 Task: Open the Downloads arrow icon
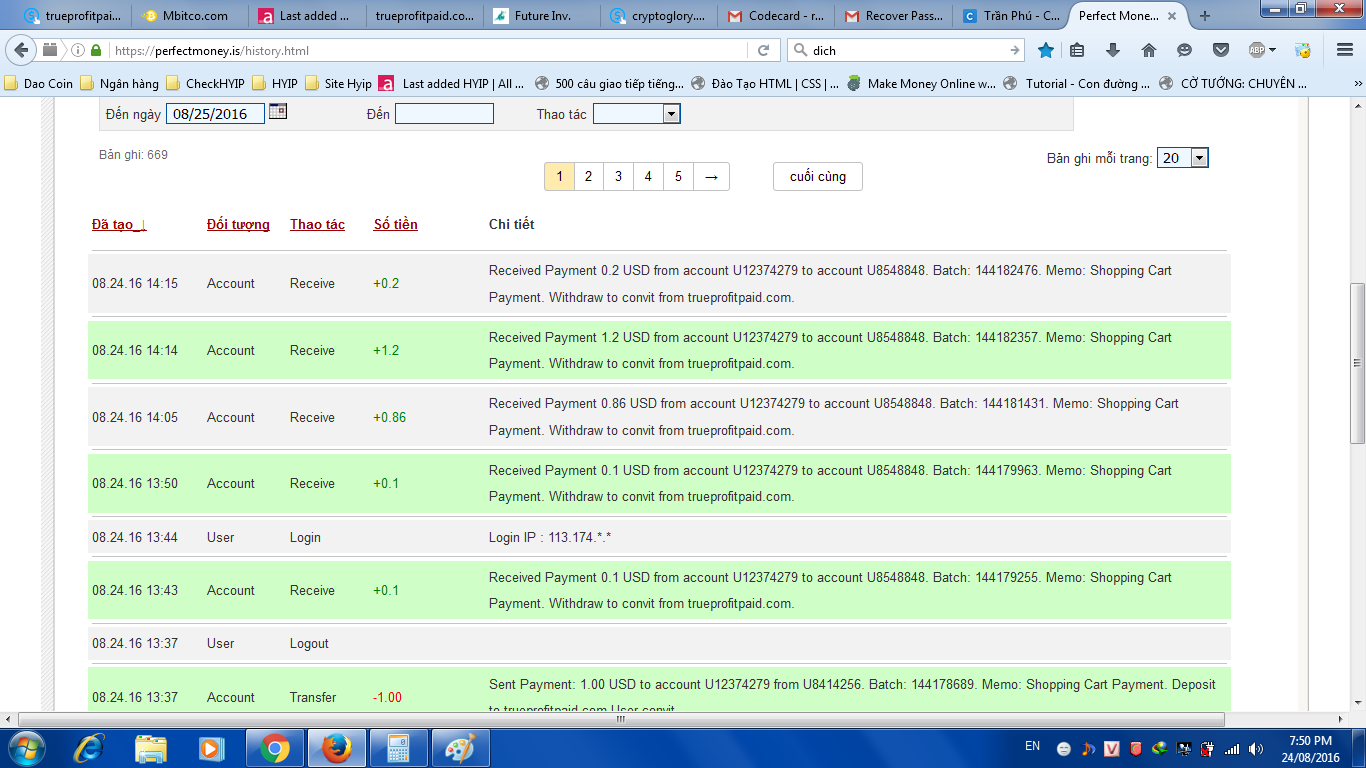pos(1113,50)
